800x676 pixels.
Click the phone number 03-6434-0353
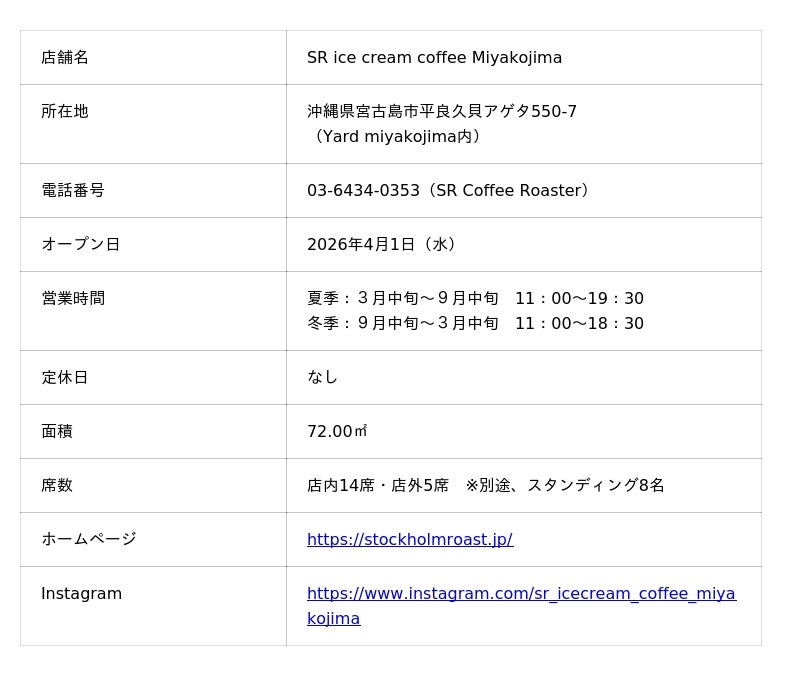click(x=363, y=190)
